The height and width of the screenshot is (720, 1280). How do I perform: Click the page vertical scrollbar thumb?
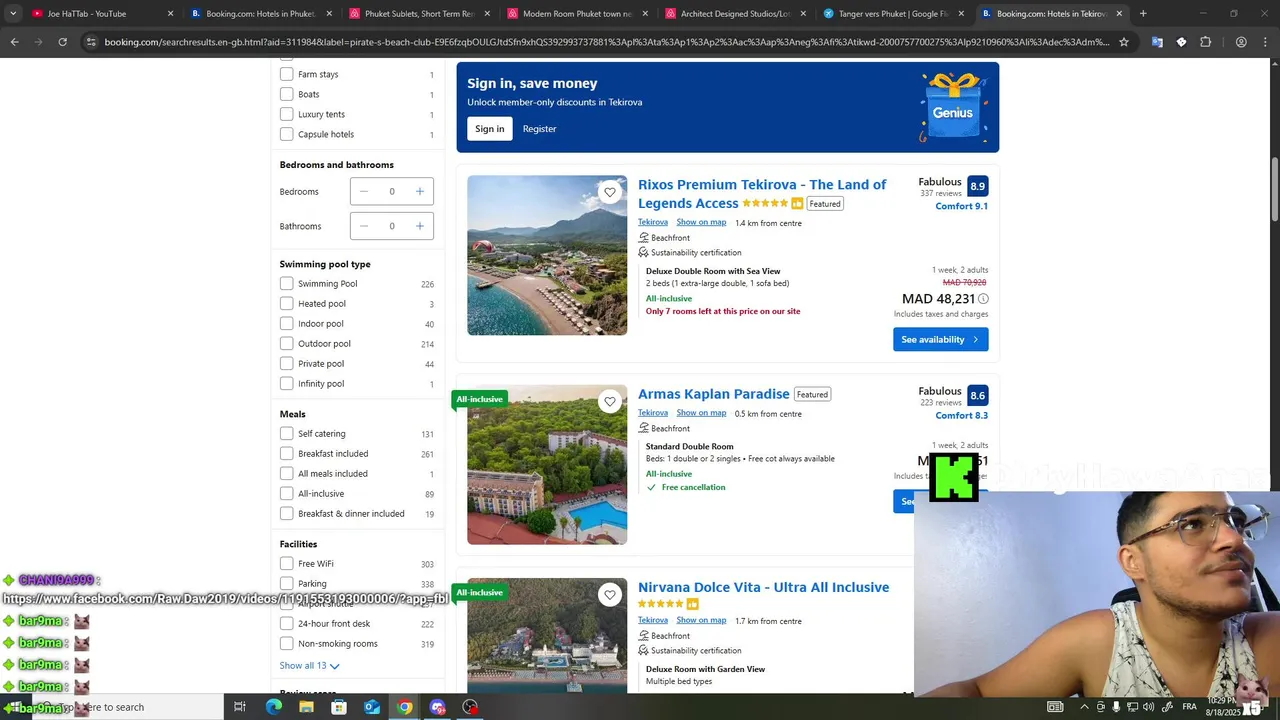point(1274,190)
